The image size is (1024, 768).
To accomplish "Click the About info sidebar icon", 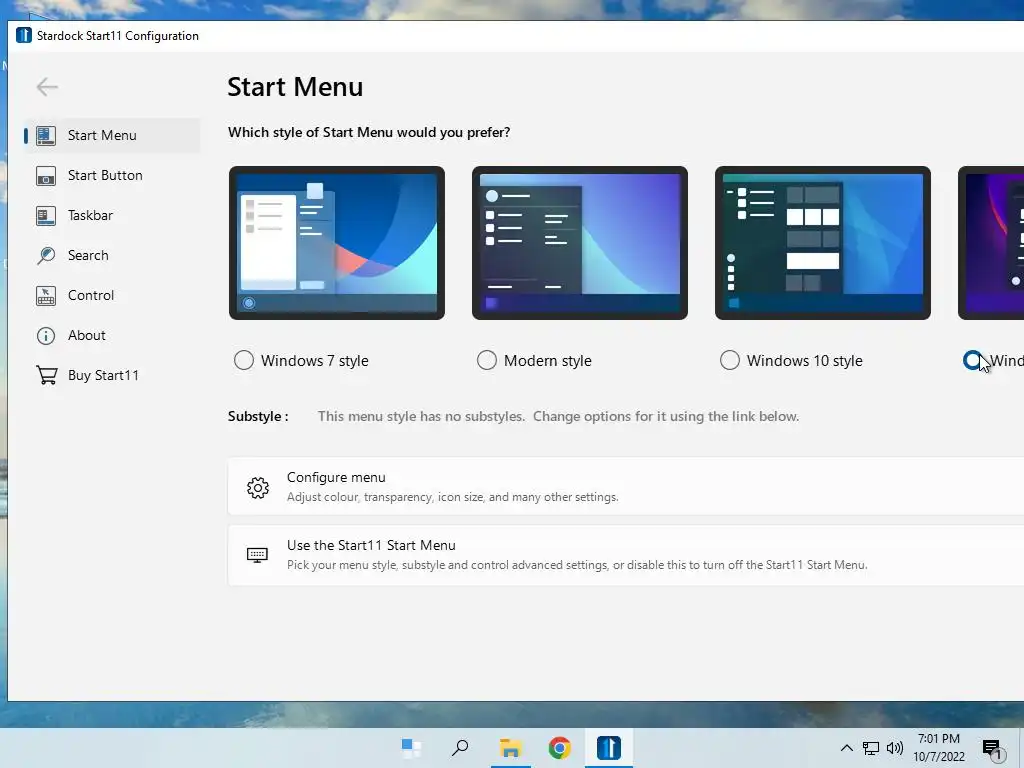I will point(46,336).
